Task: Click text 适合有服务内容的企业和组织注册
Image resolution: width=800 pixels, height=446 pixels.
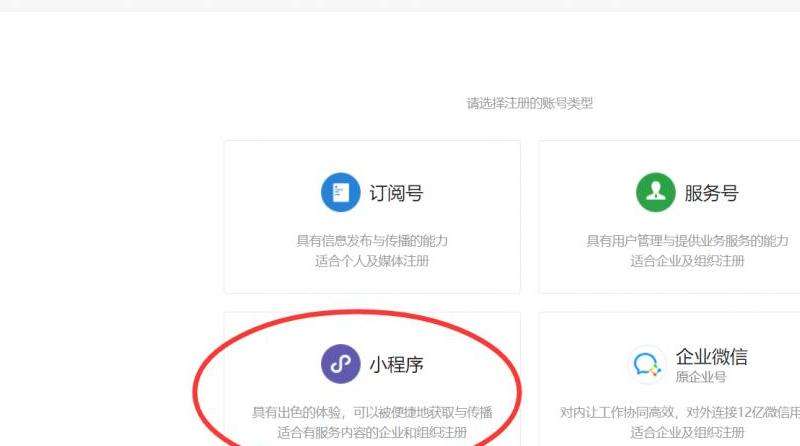Action: point(372,433)
